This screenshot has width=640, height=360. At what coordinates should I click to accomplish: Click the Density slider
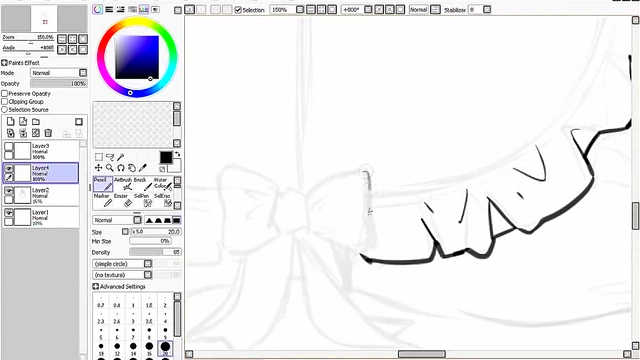[x=155, y=252]
